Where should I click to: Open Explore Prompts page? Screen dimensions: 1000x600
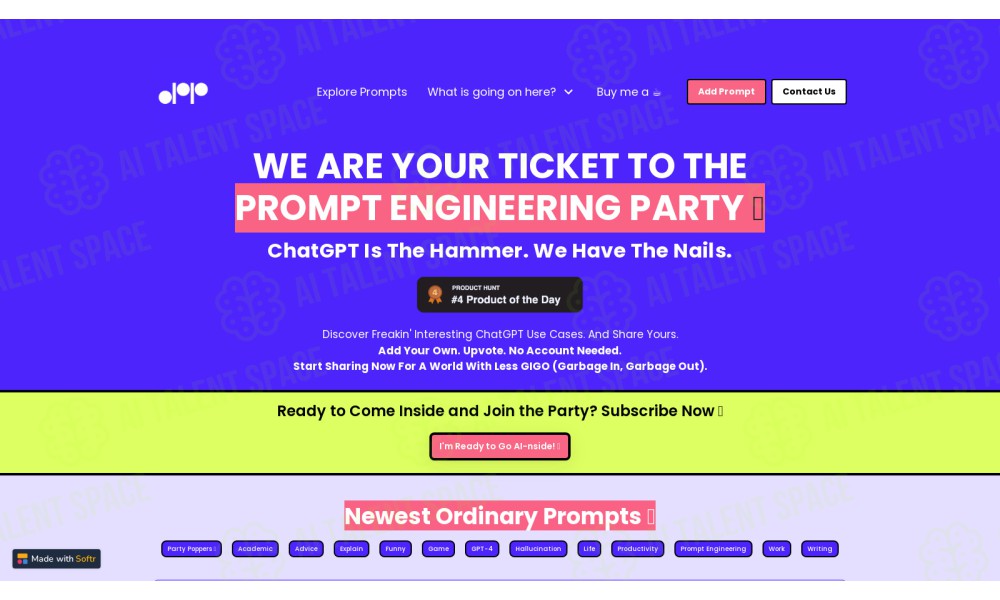pyautogui.click(x=362, y=92)
